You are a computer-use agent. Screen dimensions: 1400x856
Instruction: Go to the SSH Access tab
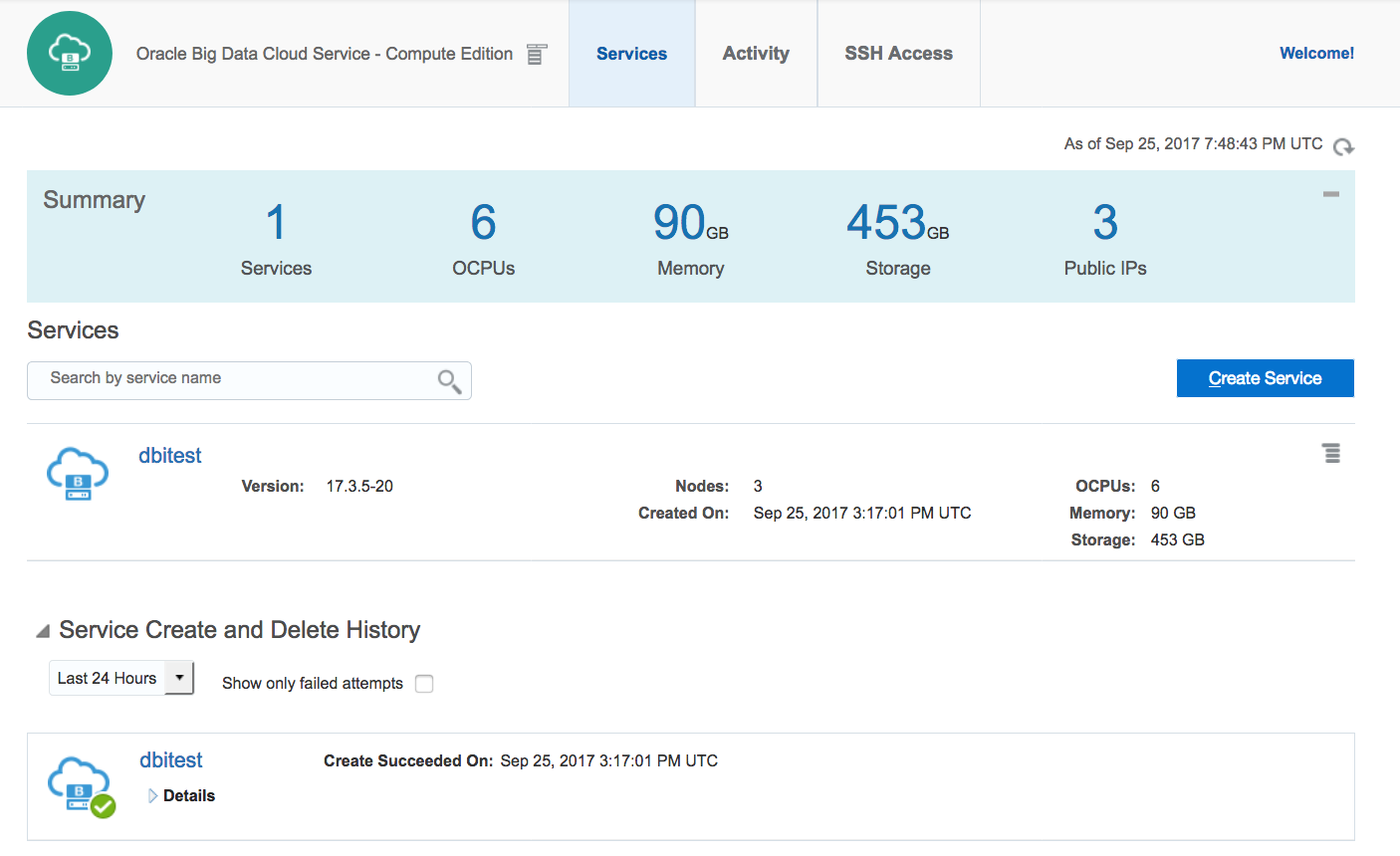click(x=898, y=54)
